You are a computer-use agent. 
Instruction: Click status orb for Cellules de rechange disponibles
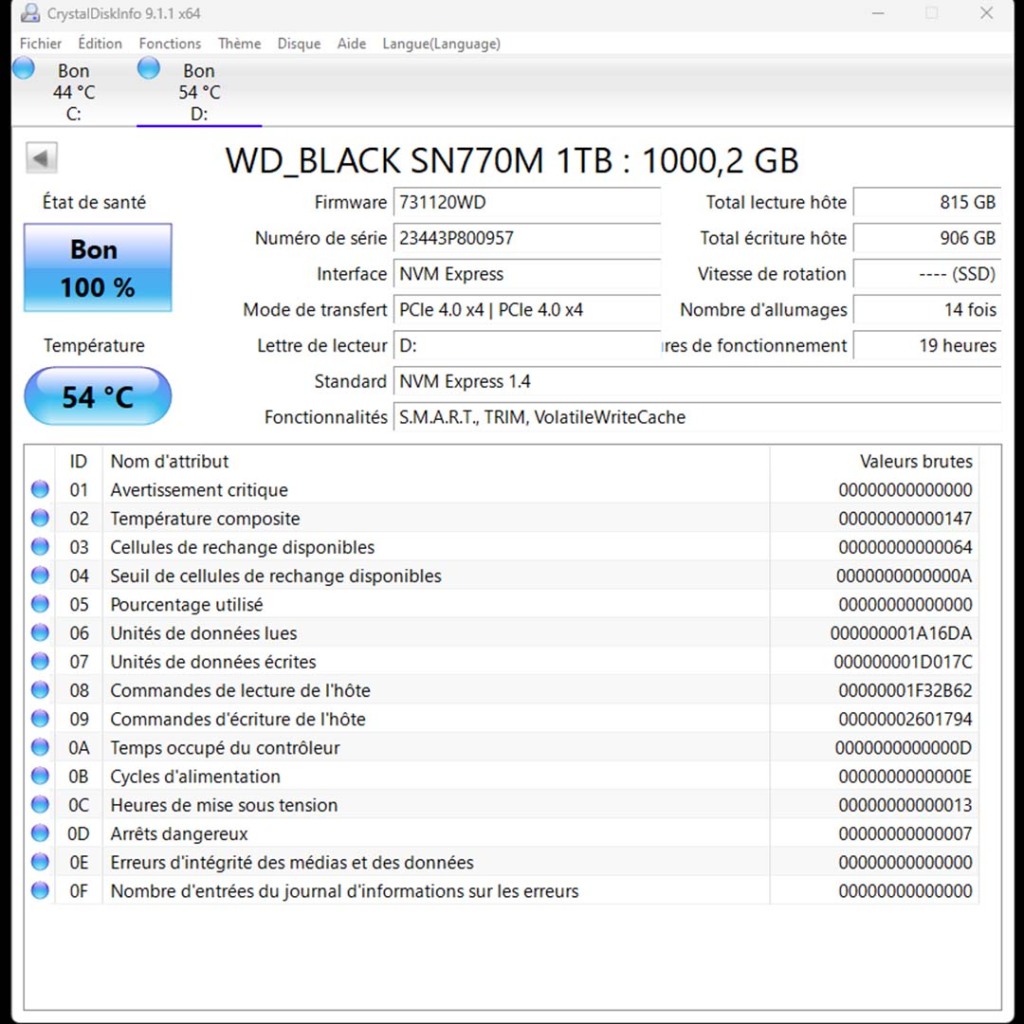(x=40, y=547)
